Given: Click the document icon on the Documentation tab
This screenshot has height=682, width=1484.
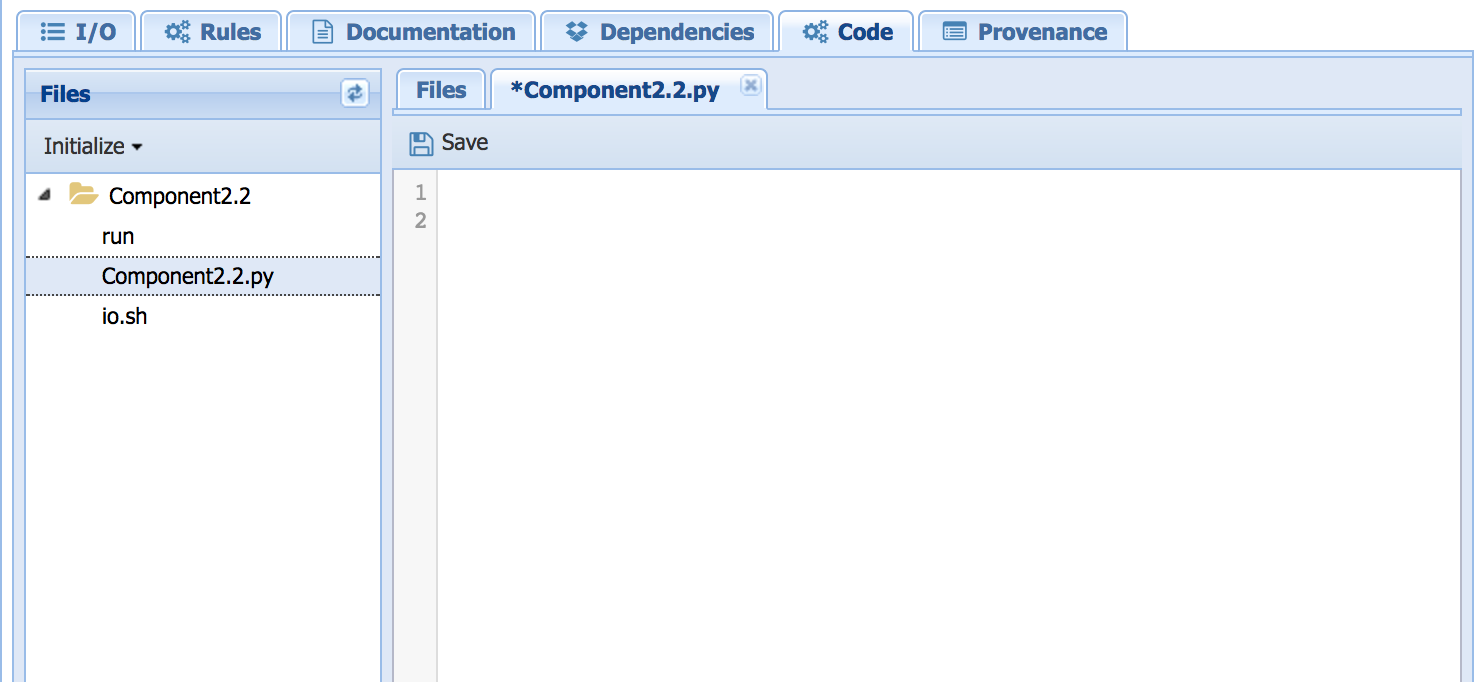Looking at the screenshot, I should point(322,32).
